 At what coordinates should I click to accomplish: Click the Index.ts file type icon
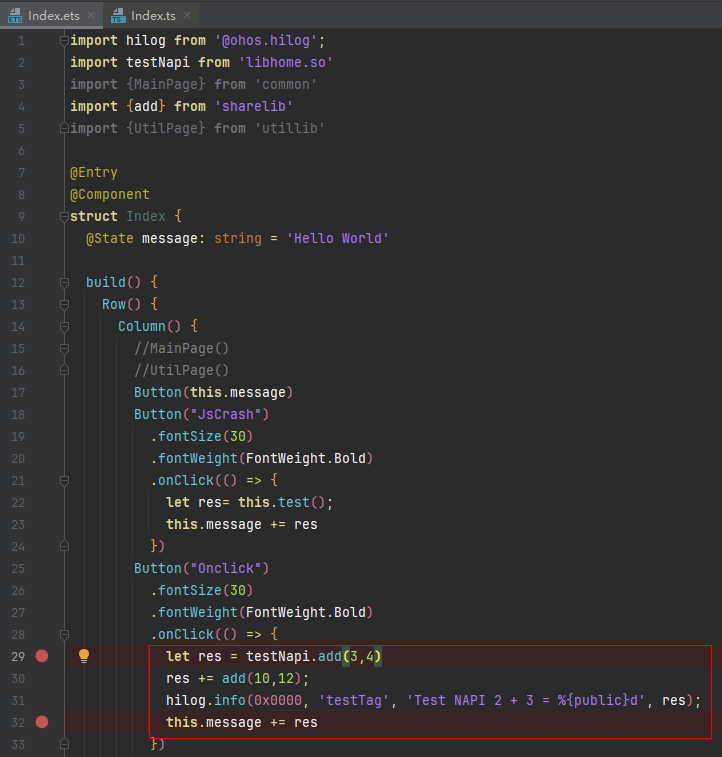click(x=118, y=16)
